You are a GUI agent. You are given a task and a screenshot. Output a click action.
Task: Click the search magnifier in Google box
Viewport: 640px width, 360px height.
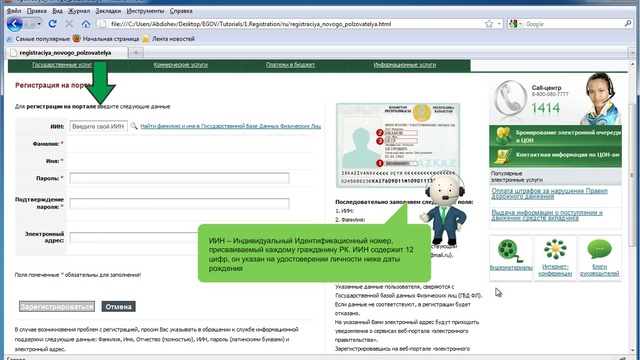(x=628, y=24)
